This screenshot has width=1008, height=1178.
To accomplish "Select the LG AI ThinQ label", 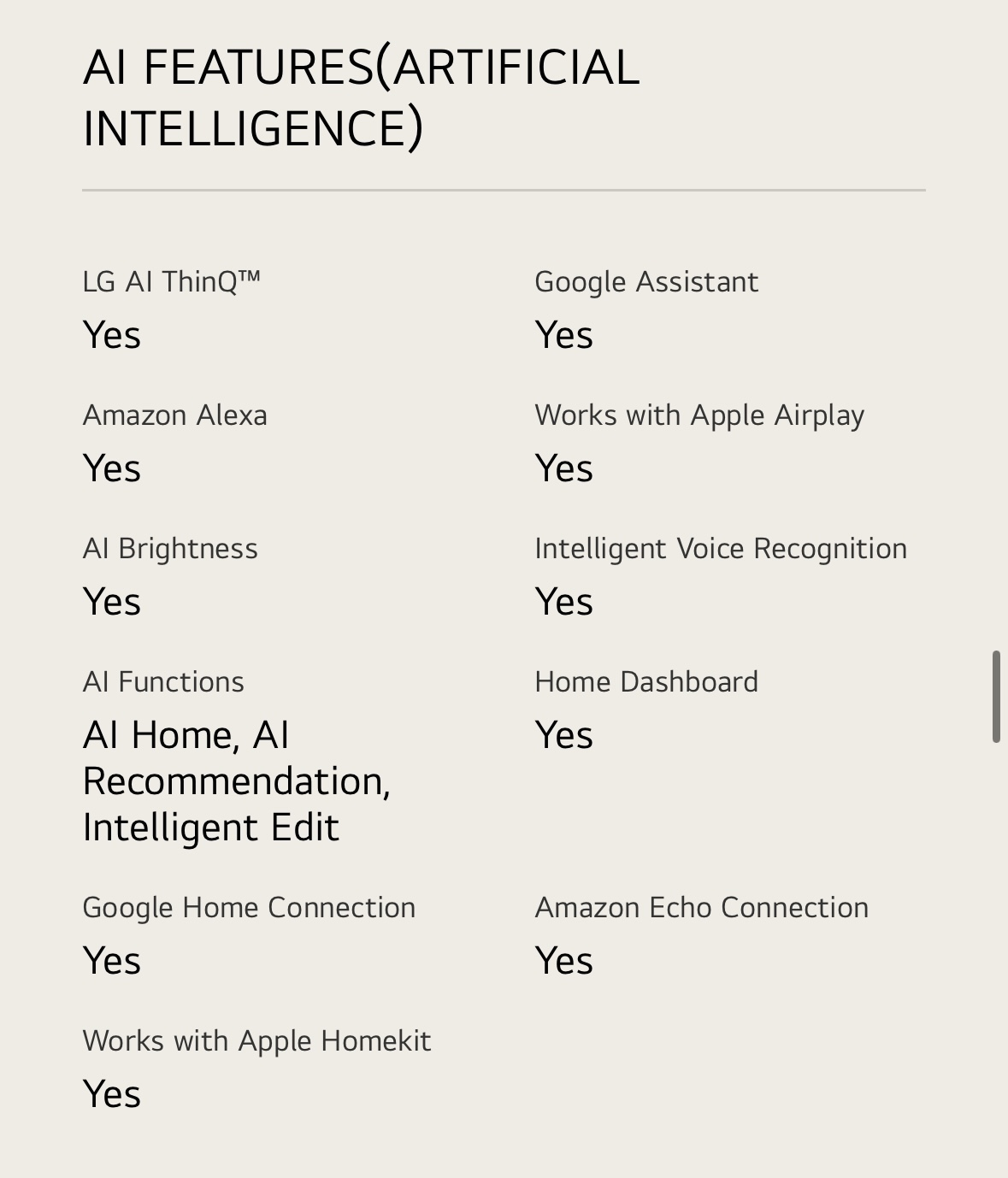I will click(x=172, y=281).
